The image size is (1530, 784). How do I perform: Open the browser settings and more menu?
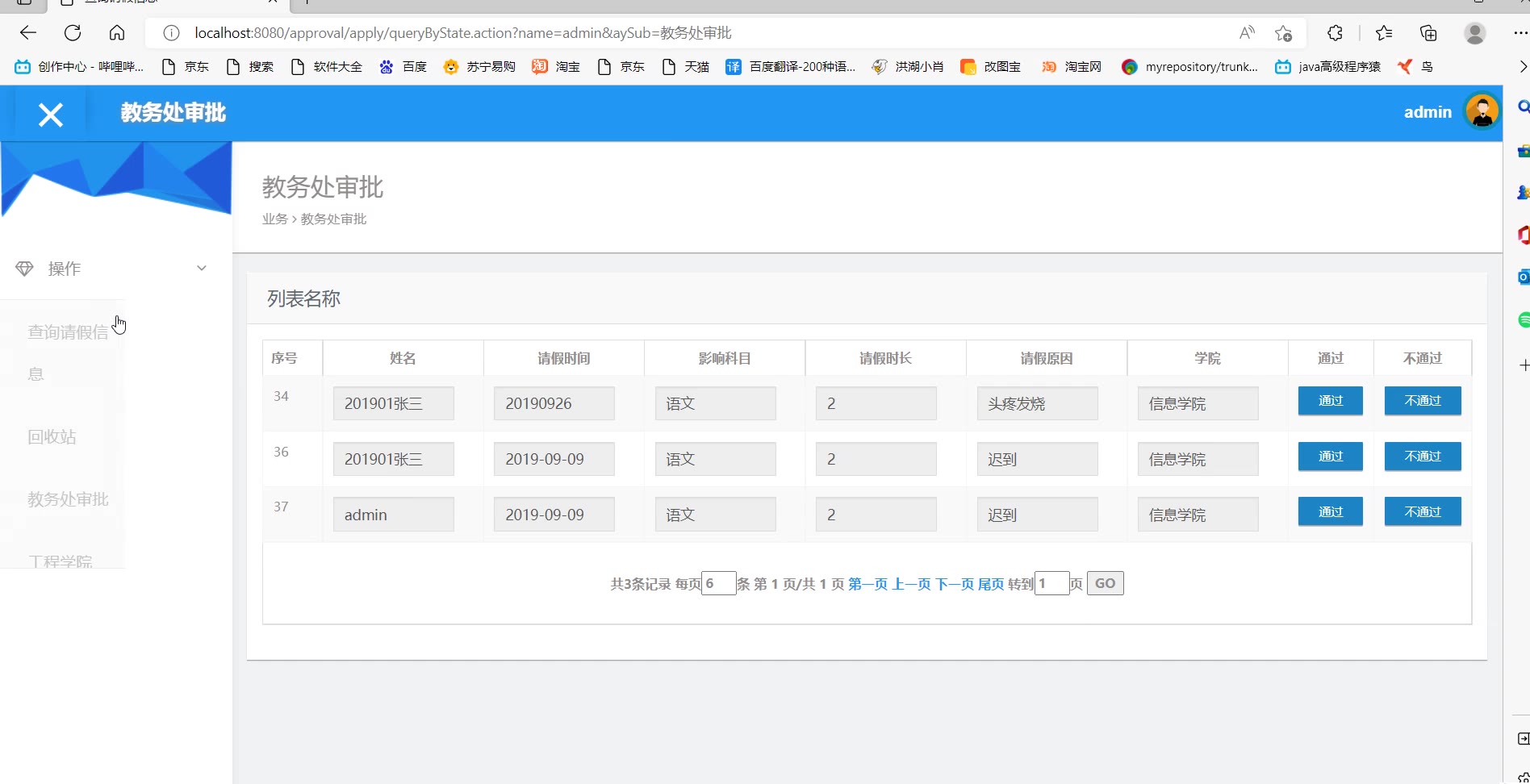(x=1520, y=33)
